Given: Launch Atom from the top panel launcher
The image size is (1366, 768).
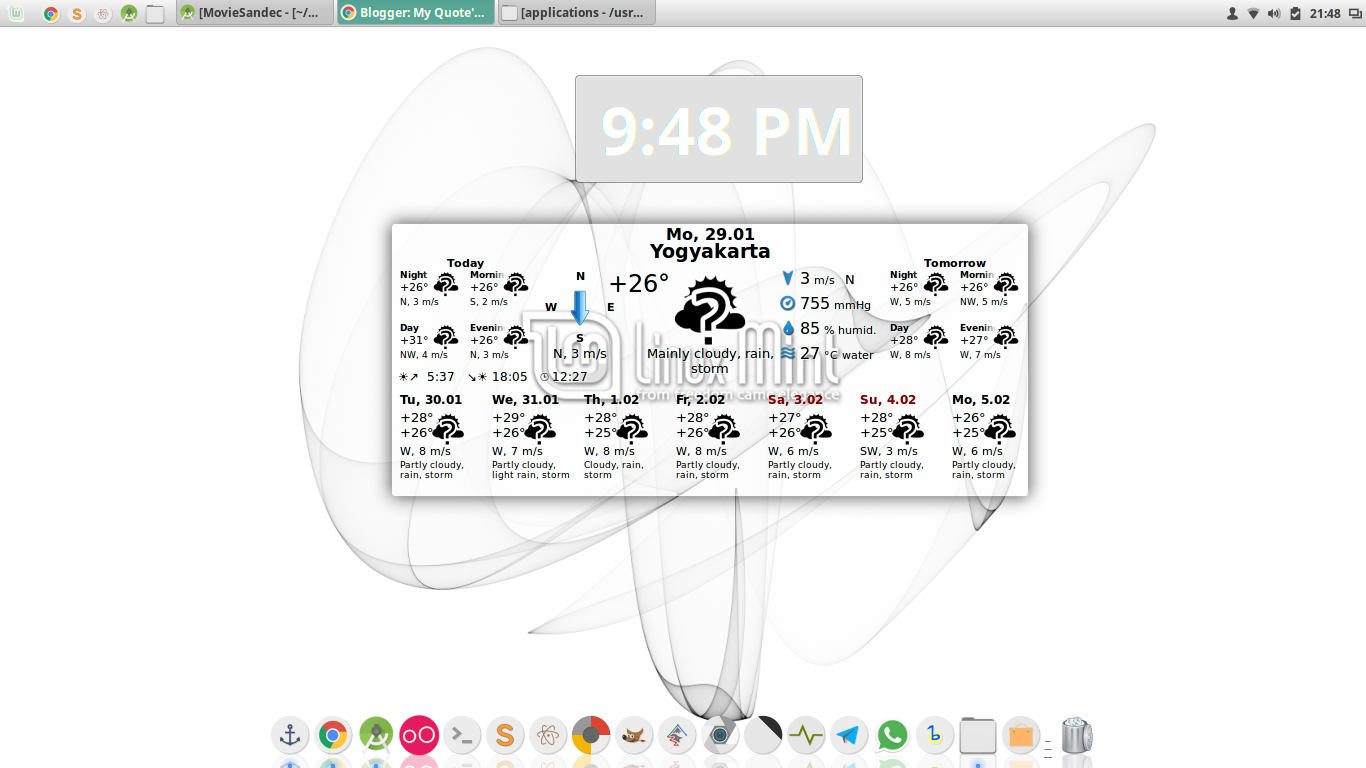Looking at the screenshot, I should tap(103, 14).
